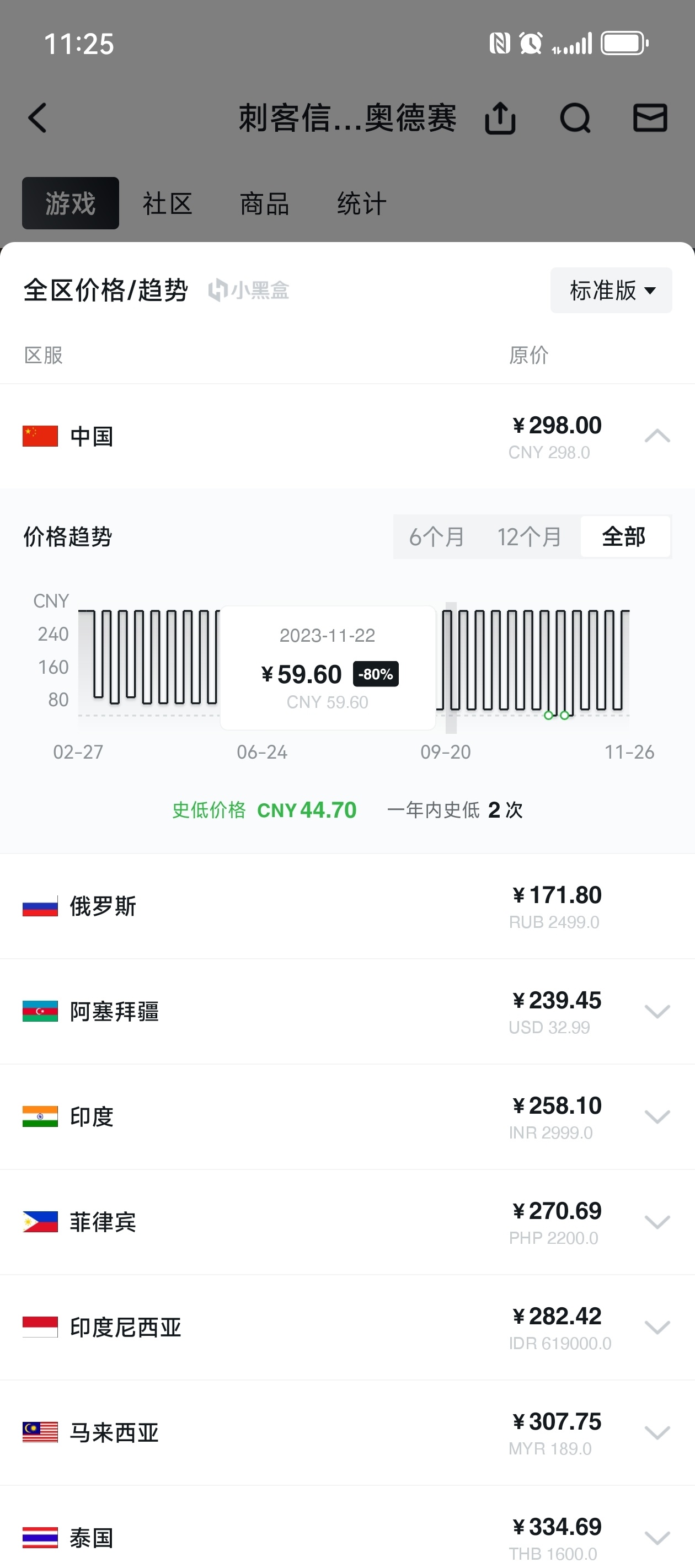
Task: Tap the China flag icon
Action: (40, 436)
